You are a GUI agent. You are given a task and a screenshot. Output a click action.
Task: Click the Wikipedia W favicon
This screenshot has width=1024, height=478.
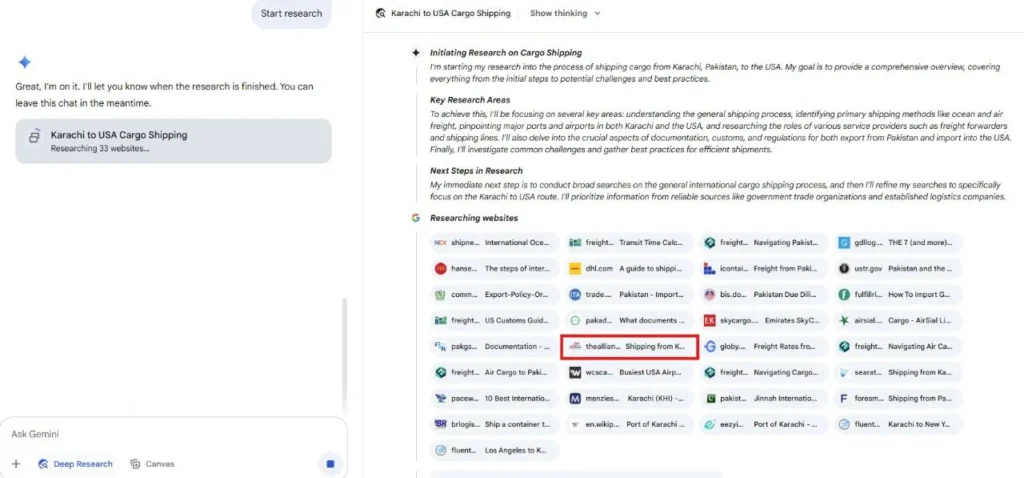pyautogui.click(x=575, y=424)
